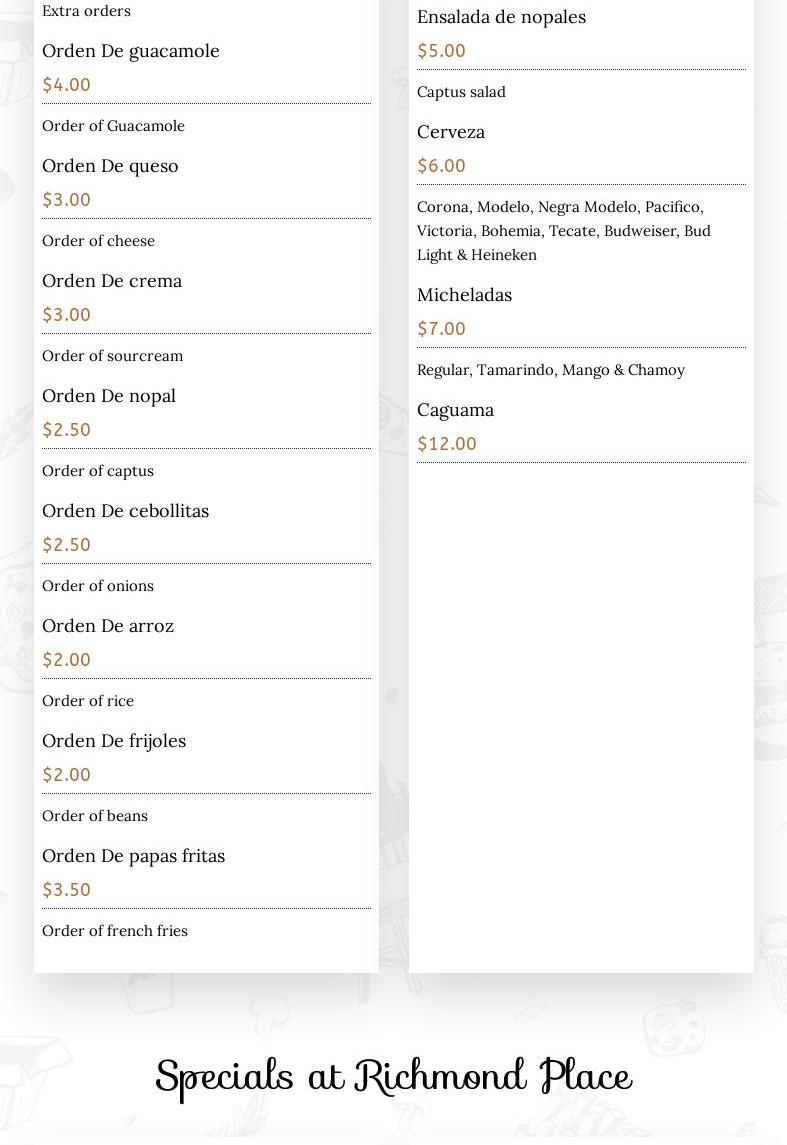Click the Orden De guacamole menu item
The image size is (787, 1145).
[131, 51]
